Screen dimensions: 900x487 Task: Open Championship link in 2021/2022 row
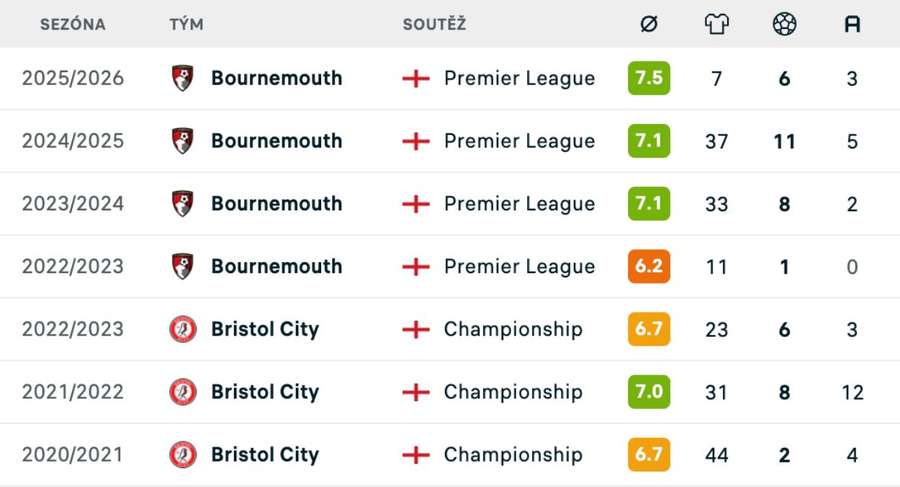point(513,392)
